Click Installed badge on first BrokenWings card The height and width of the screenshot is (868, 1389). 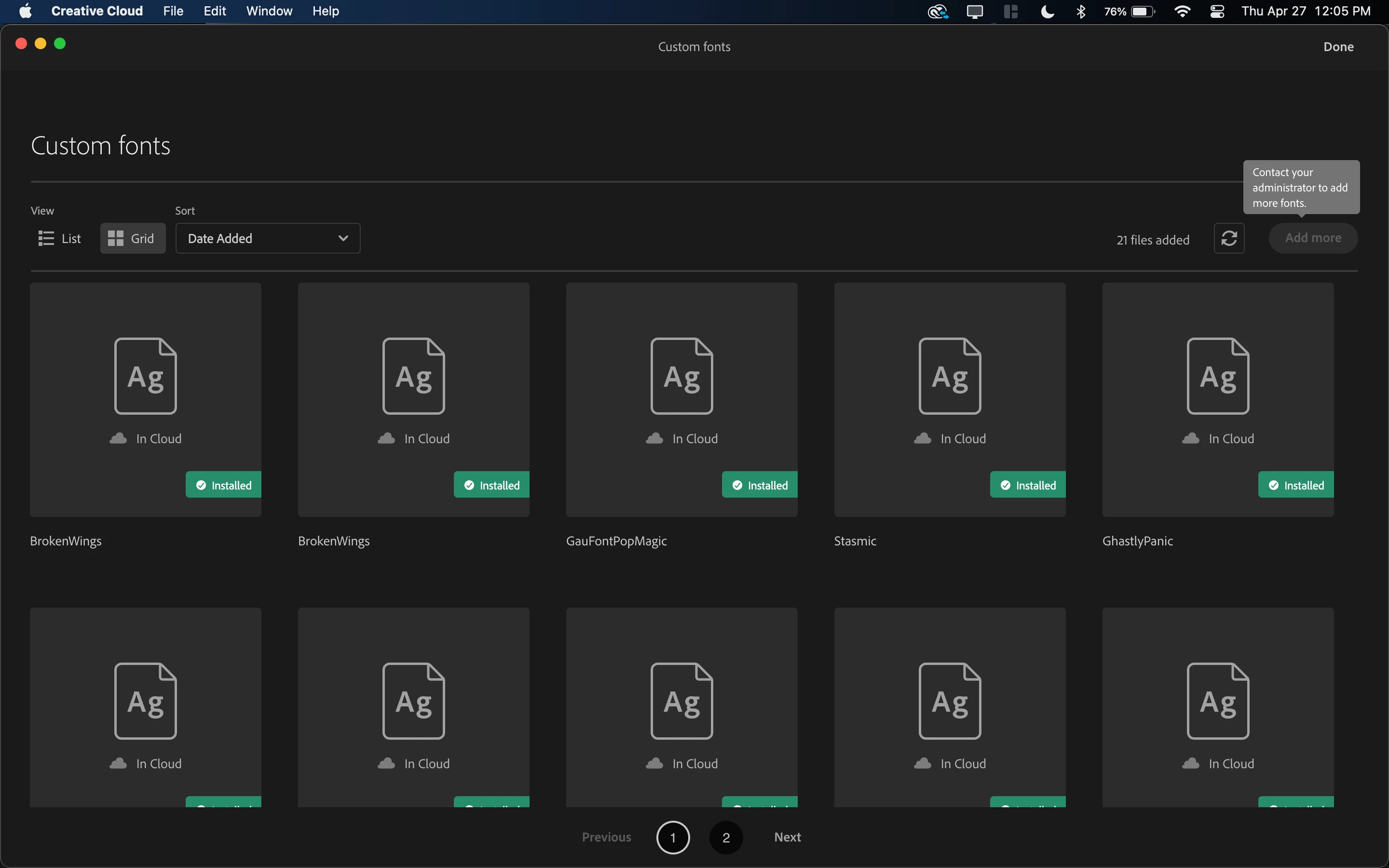(224, 485)
